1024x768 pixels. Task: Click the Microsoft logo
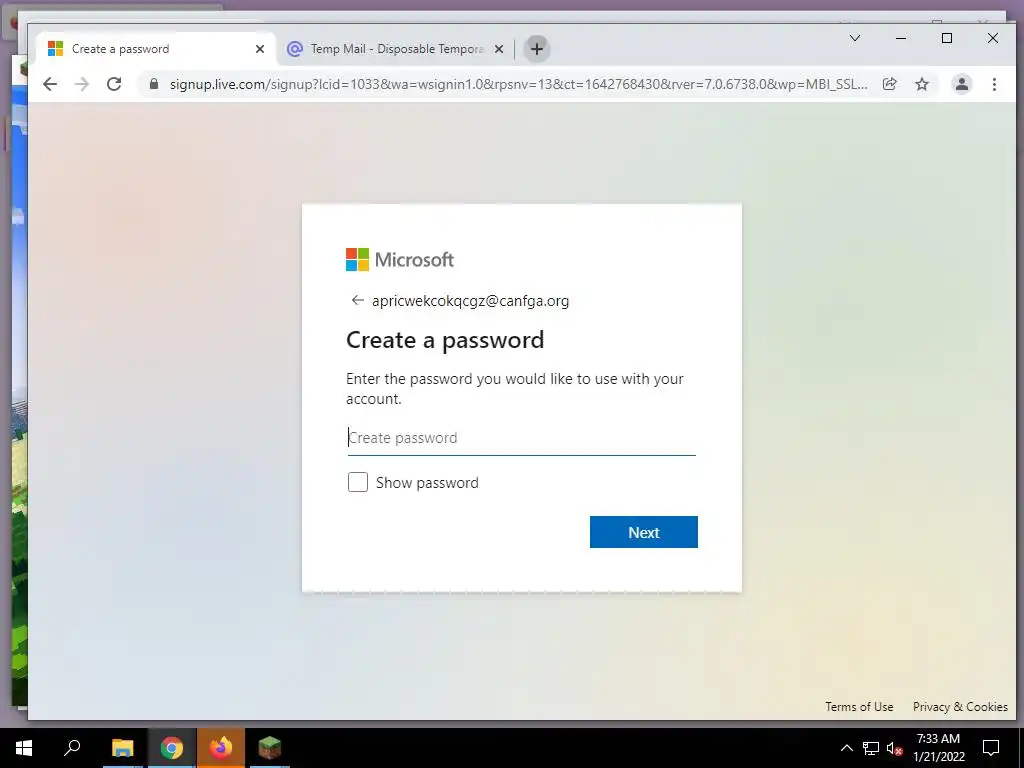coord(400,260)
